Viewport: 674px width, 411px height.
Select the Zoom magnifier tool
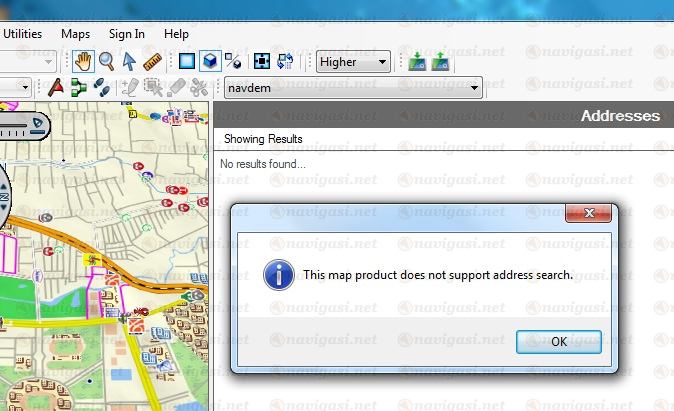click(x=106, y=62)
